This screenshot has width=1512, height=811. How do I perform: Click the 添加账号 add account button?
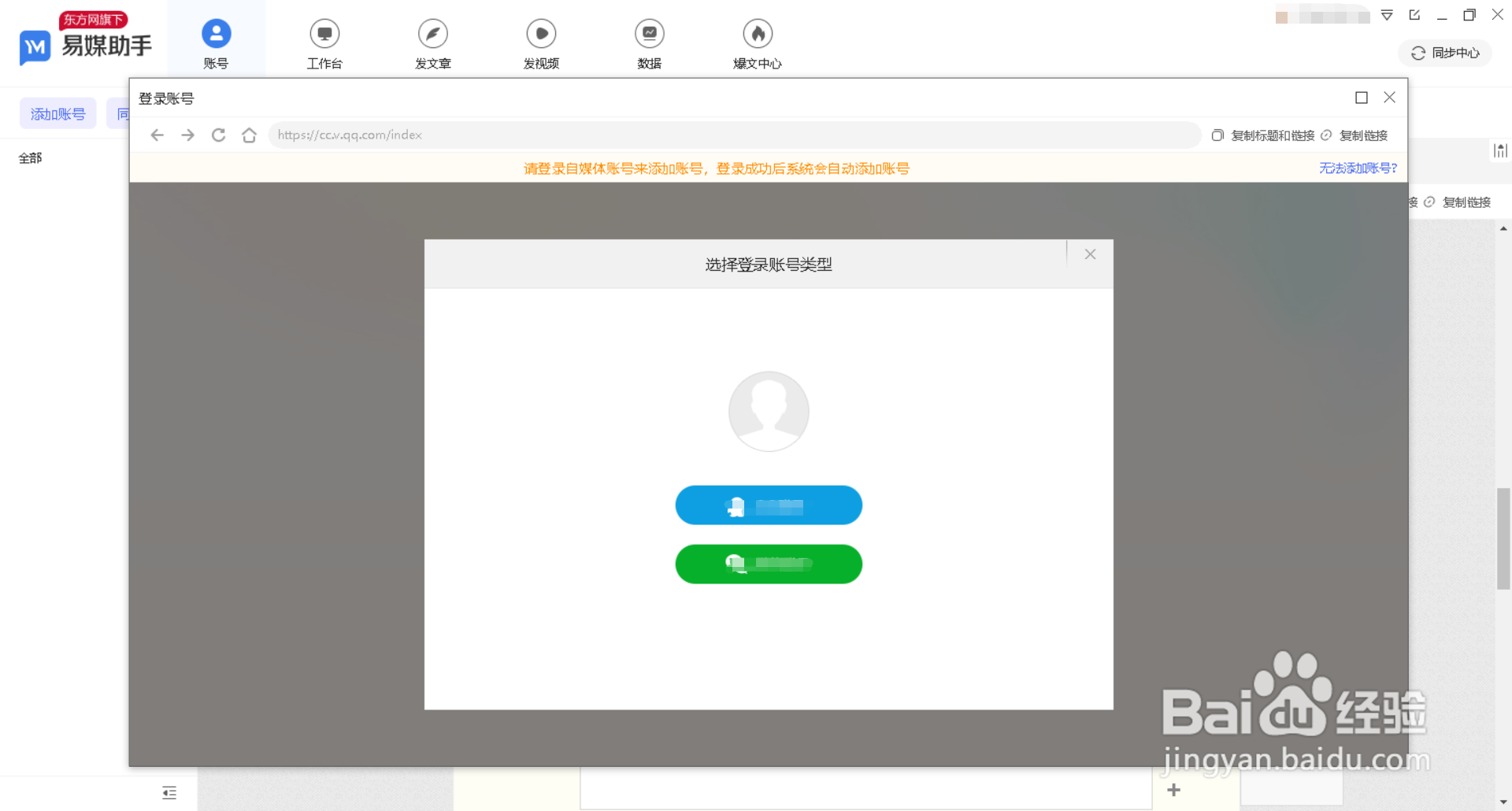57,113
